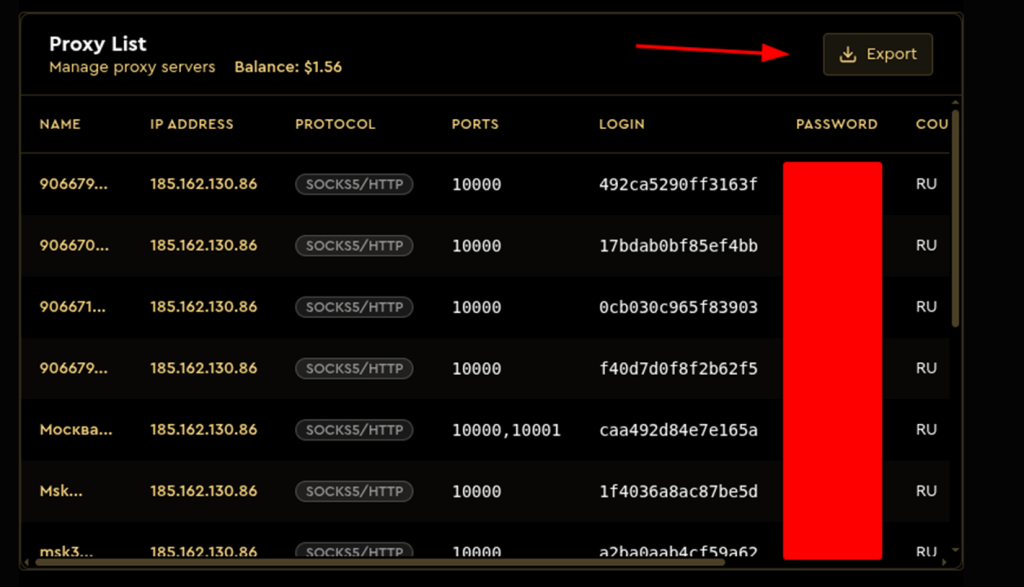Select the ports cell showing 10000,10001
This screenshot has height=587, width=1024.
506,430
